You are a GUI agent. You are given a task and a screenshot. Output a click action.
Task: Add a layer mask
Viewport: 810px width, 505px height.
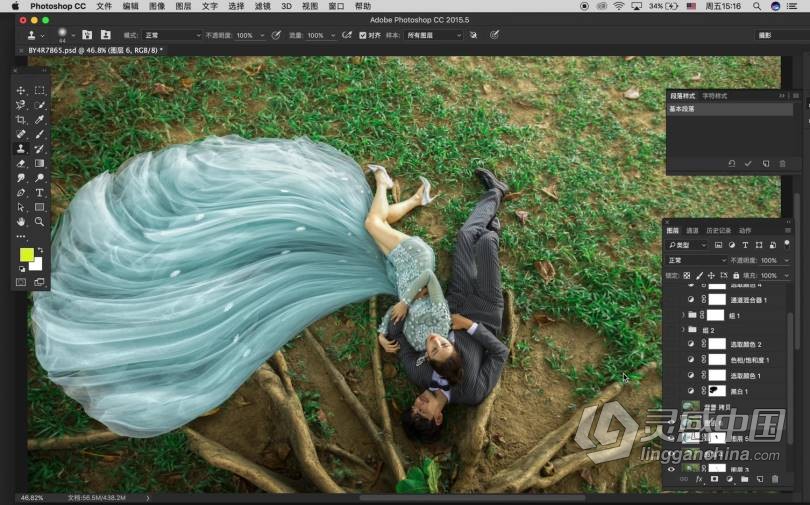click(714, 479)
